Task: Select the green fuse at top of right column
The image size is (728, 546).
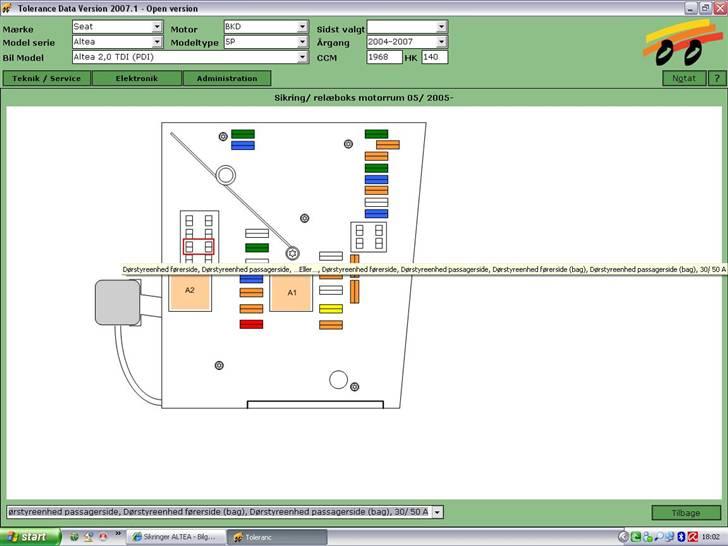Action: (376, 134)
